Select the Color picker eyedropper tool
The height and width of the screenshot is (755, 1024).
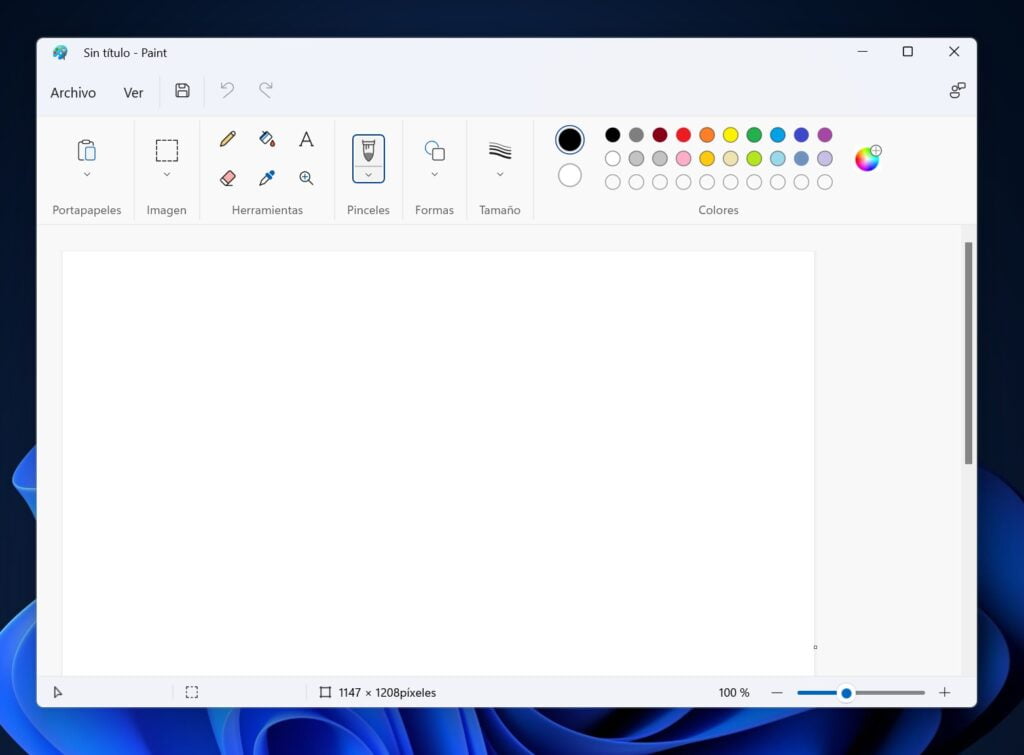[267, 178]
